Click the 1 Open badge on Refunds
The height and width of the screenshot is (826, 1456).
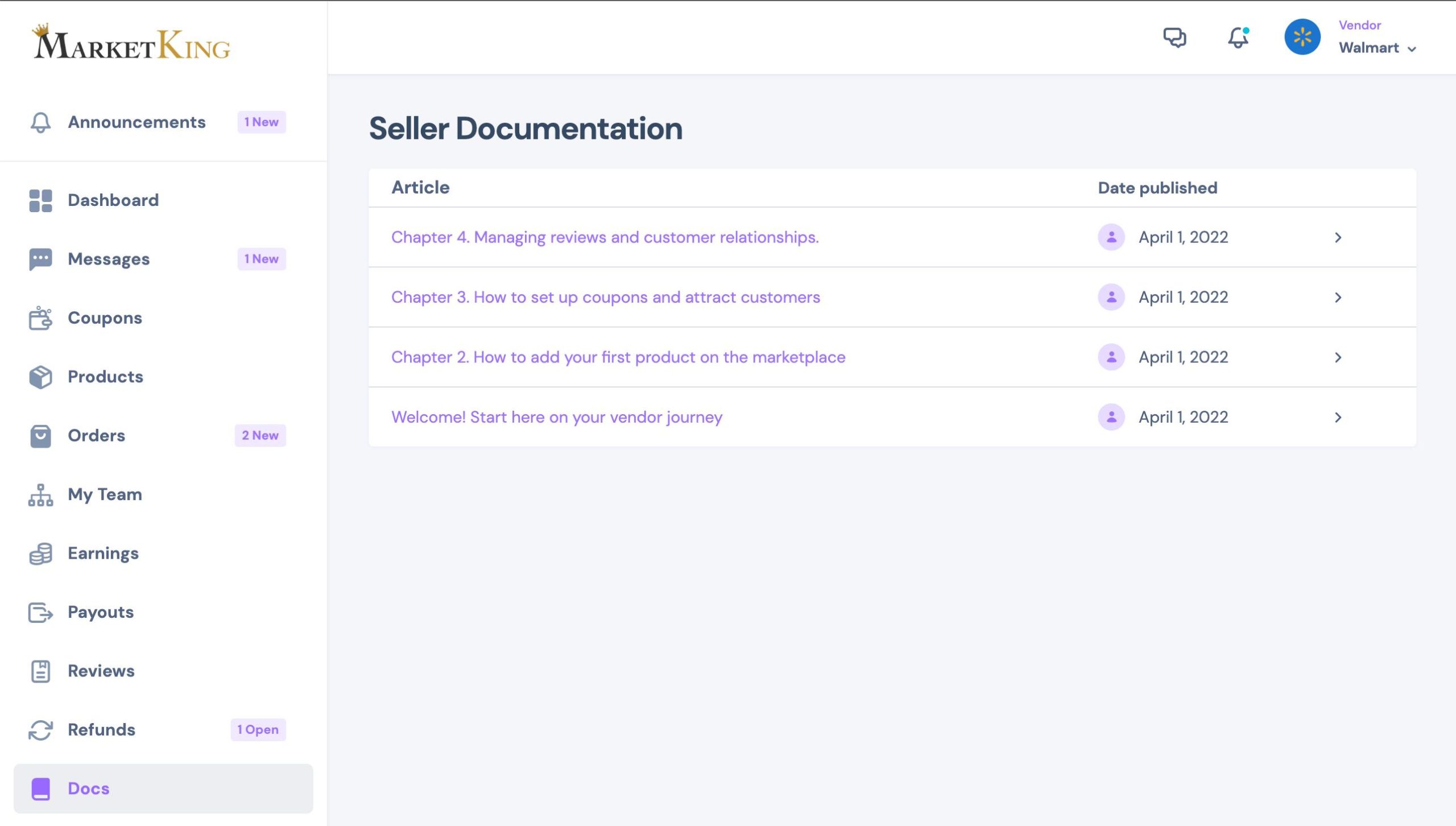[x=258, y=730]
